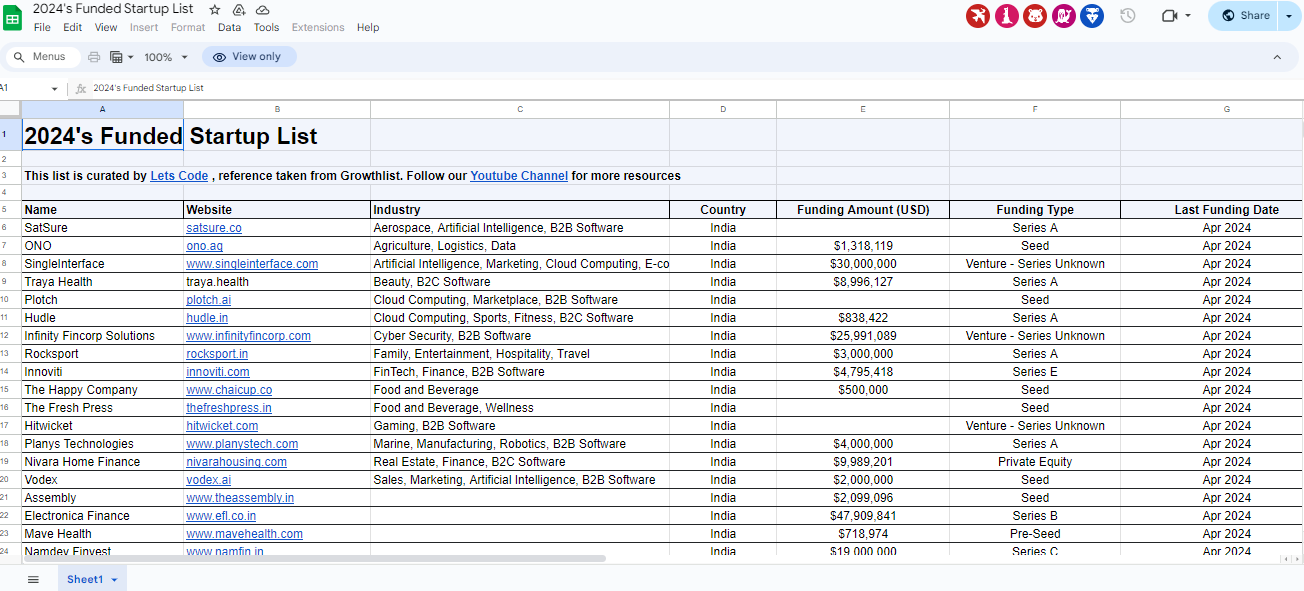
Task: Click the Meet video camera icon
Action: coord(1169,16)
